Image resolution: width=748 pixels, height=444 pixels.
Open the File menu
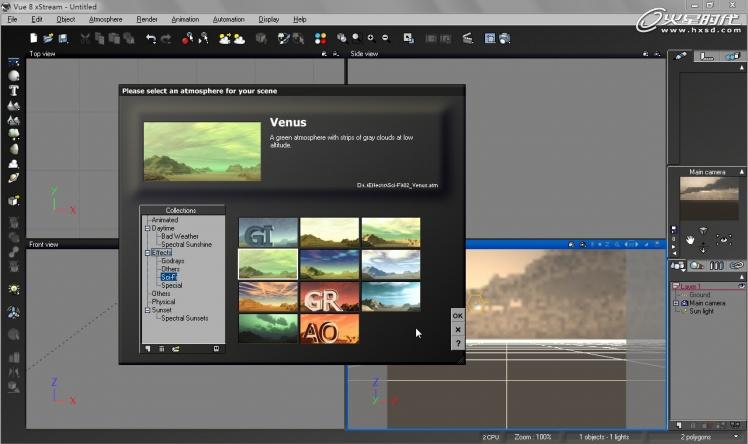tap(12, 19)
